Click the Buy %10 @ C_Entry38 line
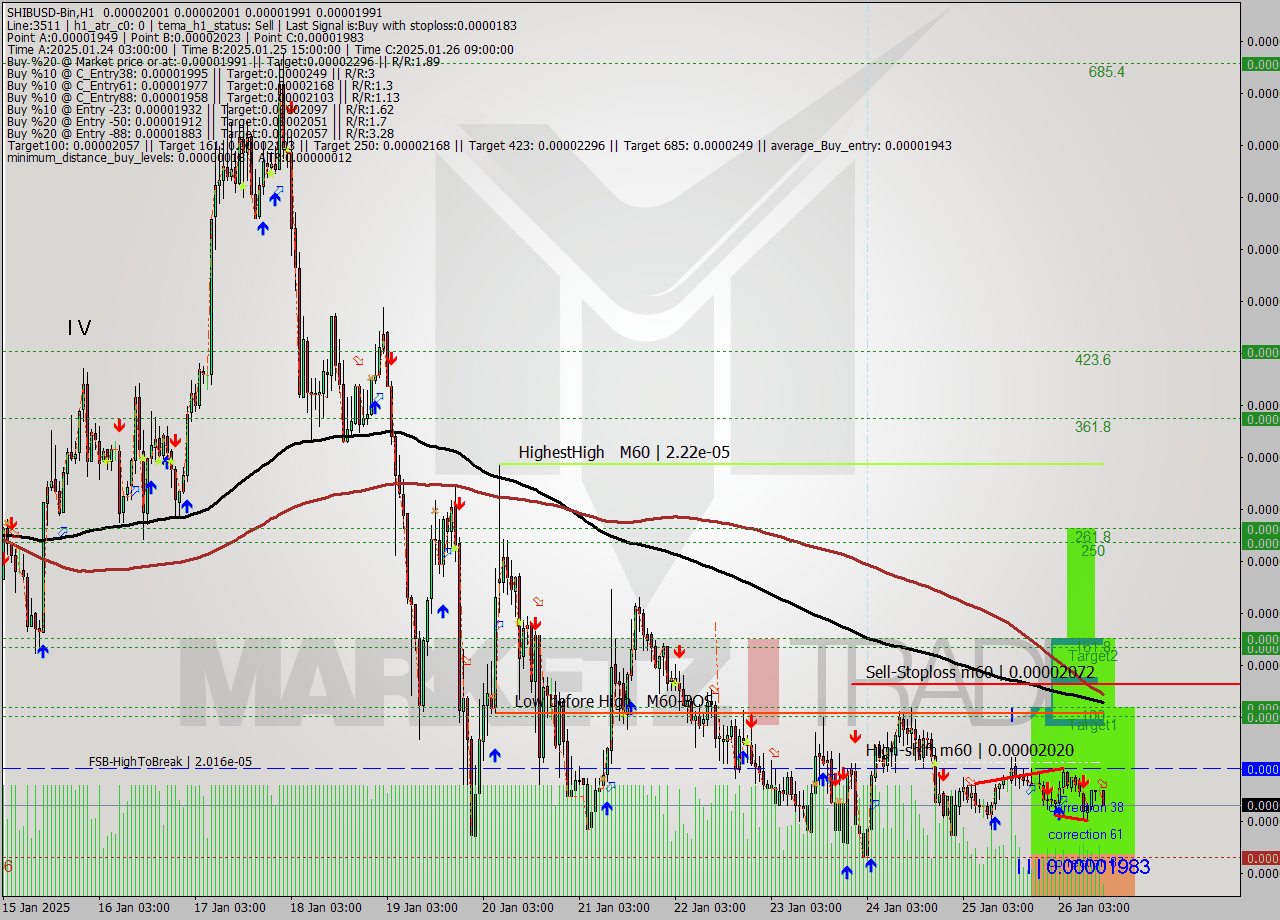The image size is (1280, 920). (x=190, y=73)
